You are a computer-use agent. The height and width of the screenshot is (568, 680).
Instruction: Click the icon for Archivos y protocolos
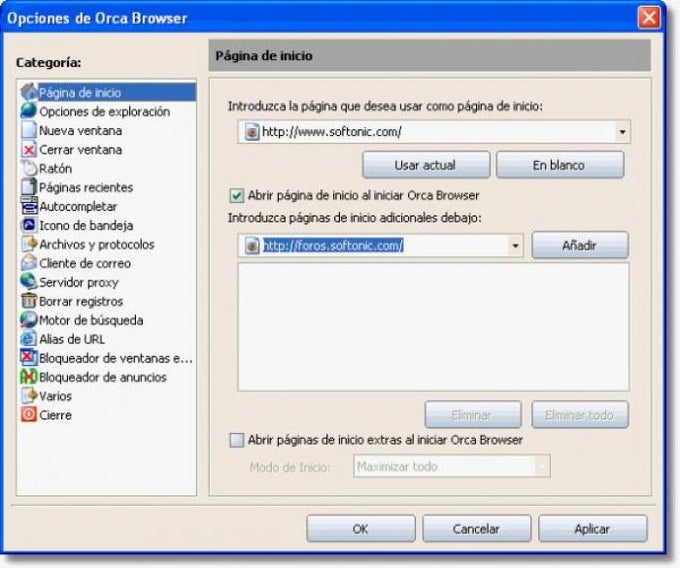tap(29, 244)
